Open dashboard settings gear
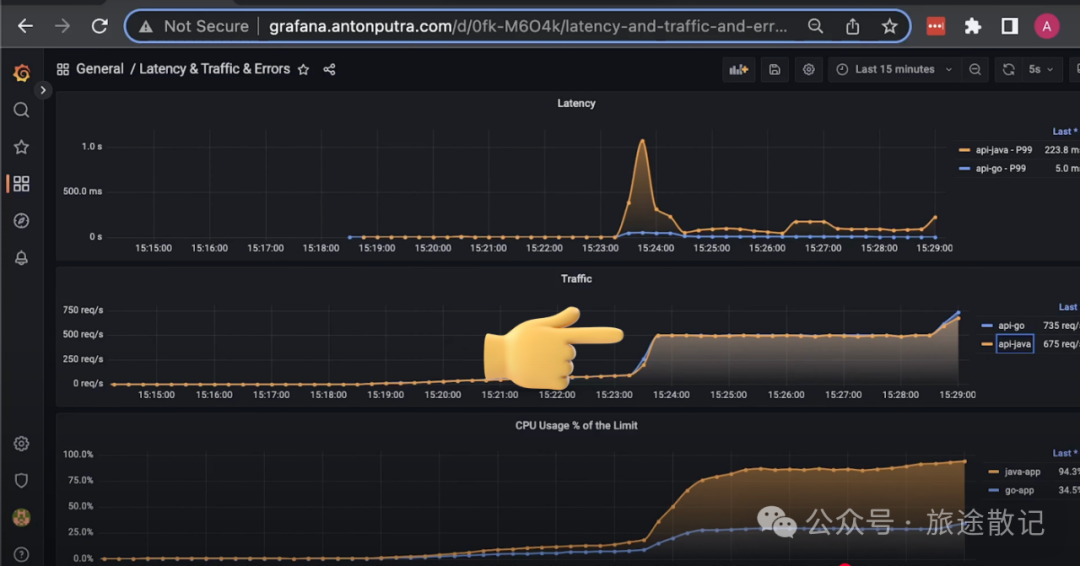Viewport: 1080px width, 566px height. coord(809,70)
